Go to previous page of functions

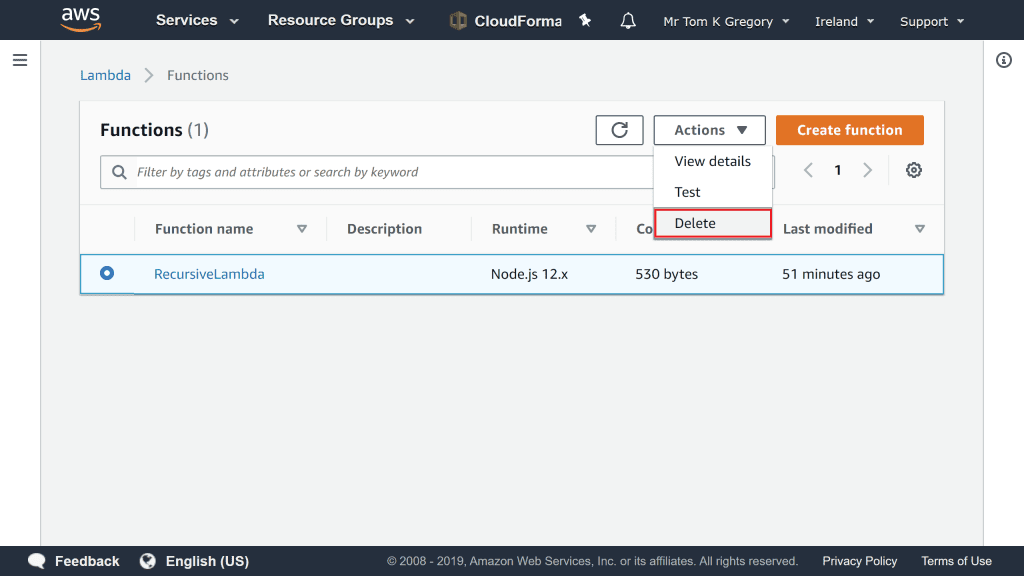(x=808, y=171)
